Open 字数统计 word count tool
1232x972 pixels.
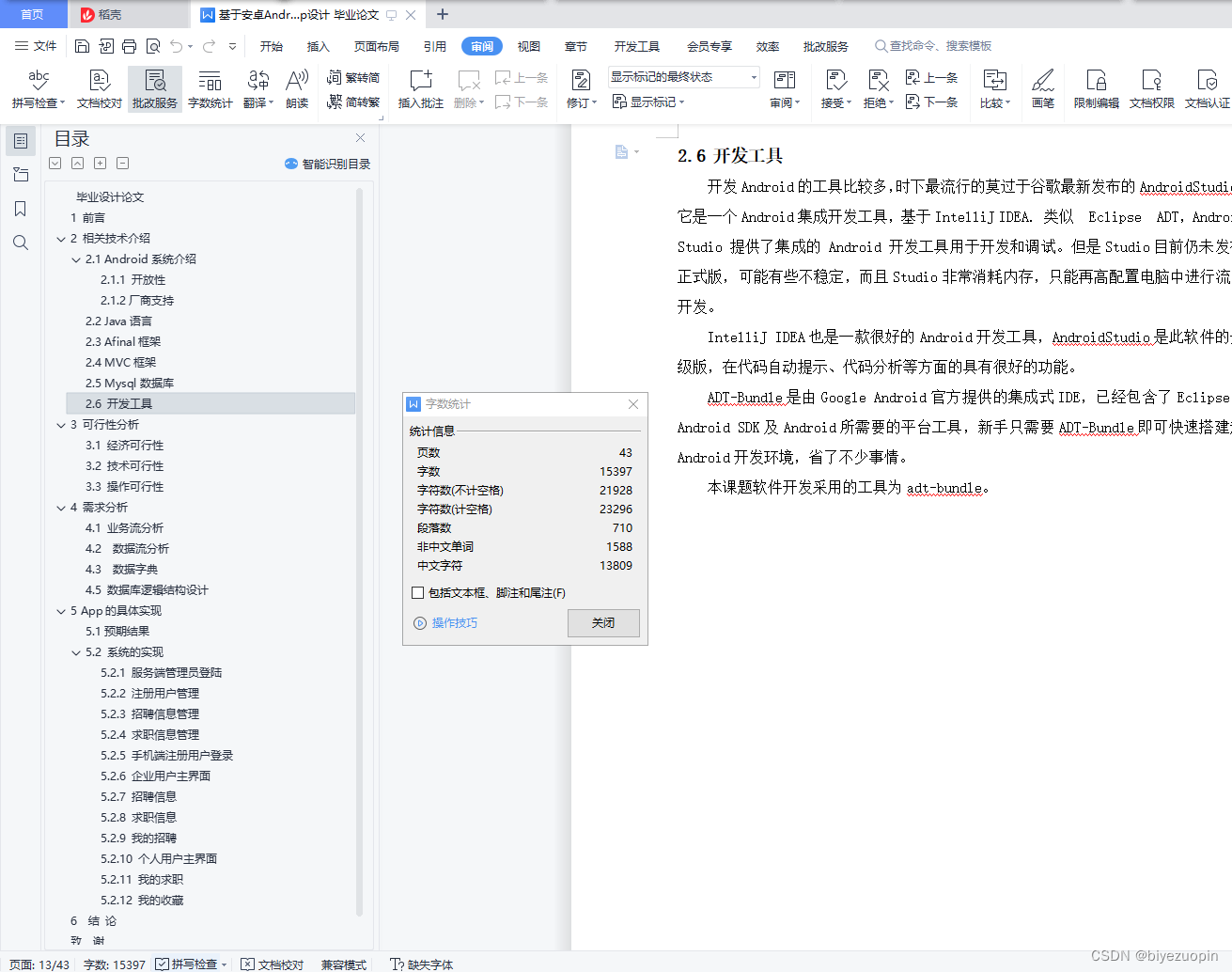pyautogui.click(x=211, y=89)
